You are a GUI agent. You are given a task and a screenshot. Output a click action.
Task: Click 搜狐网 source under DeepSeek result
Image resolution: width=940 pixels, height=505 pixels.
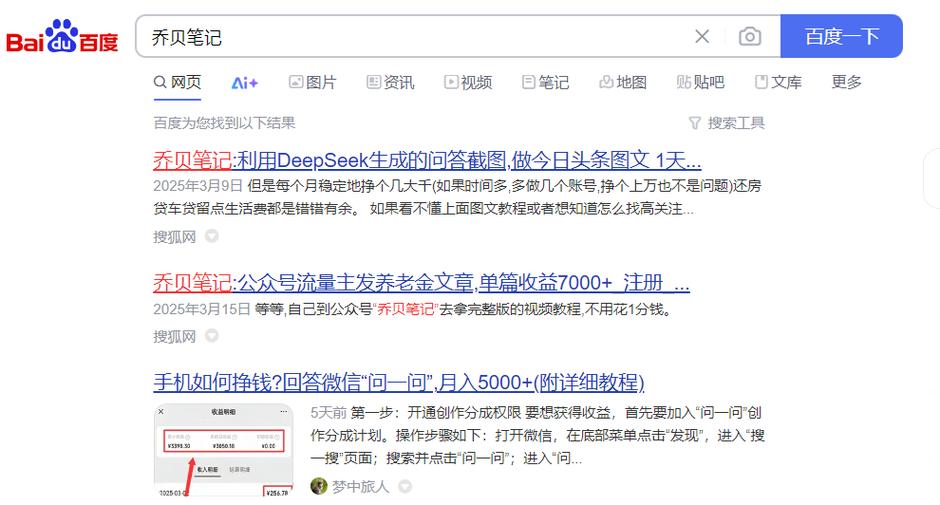[x=174, y=237]
